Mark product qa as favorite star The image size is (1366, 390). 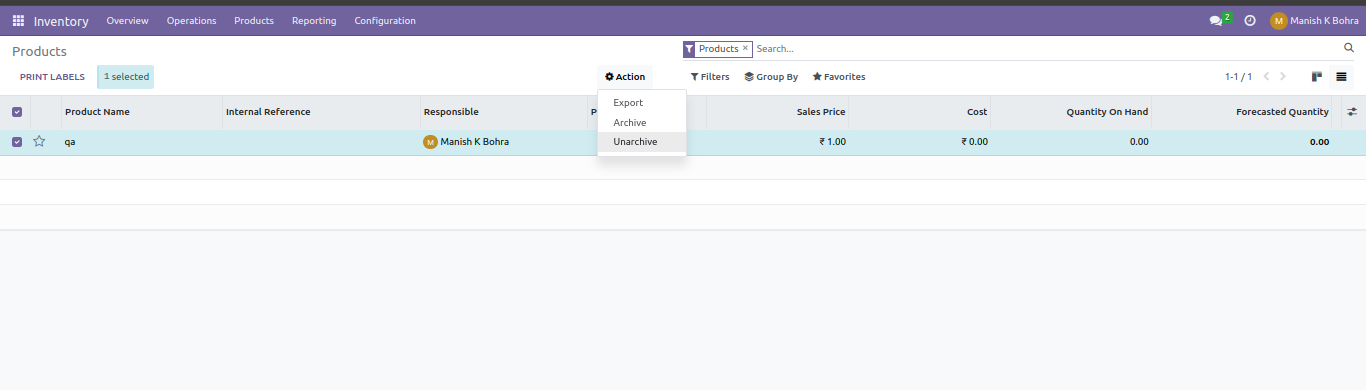click(39, 142)
